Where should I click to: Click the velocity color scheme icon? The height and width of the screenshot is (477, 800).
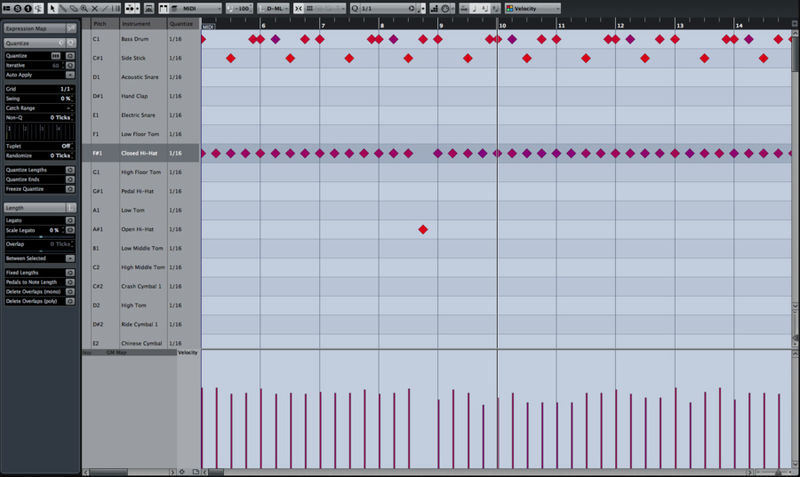509,8
